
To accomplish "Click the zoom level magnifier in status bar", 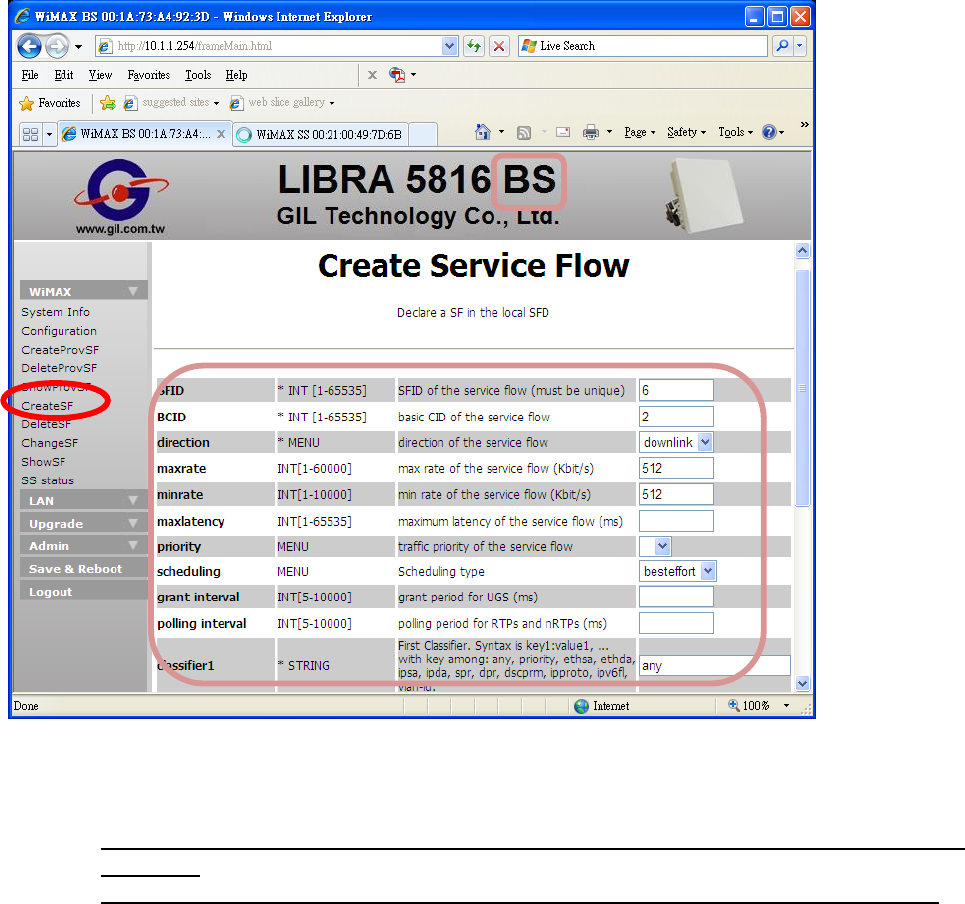I will tap(734, 705).
